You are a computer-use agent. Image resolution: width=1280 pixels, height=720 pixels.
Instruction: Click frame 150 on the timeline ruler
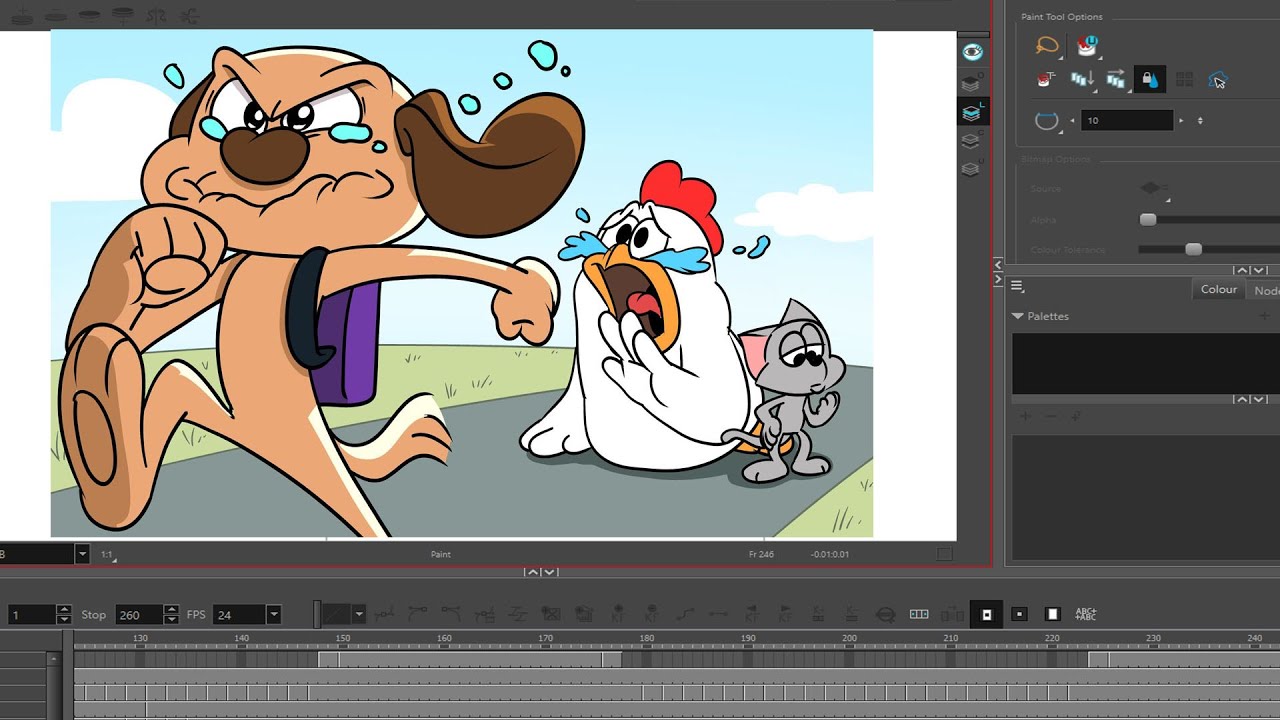click(342, 638)
